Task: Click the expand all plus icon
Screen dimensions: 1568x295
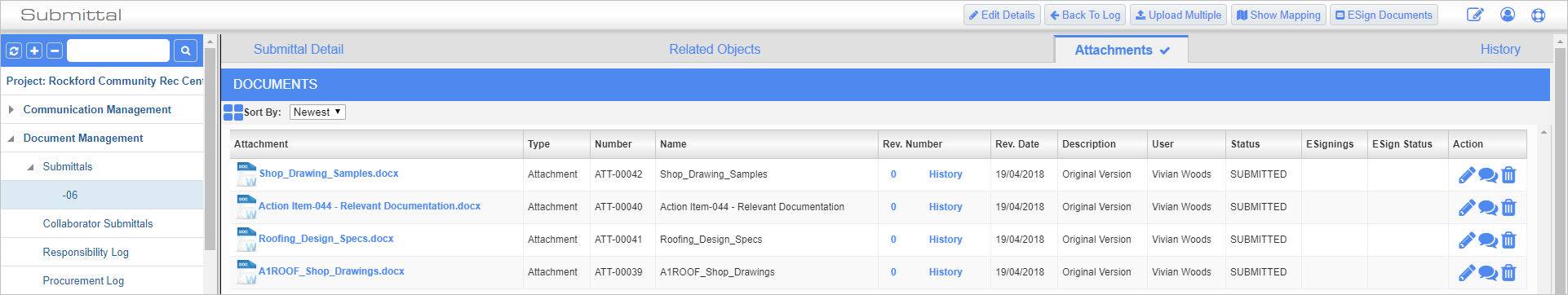Action: (x=34, y=51)
